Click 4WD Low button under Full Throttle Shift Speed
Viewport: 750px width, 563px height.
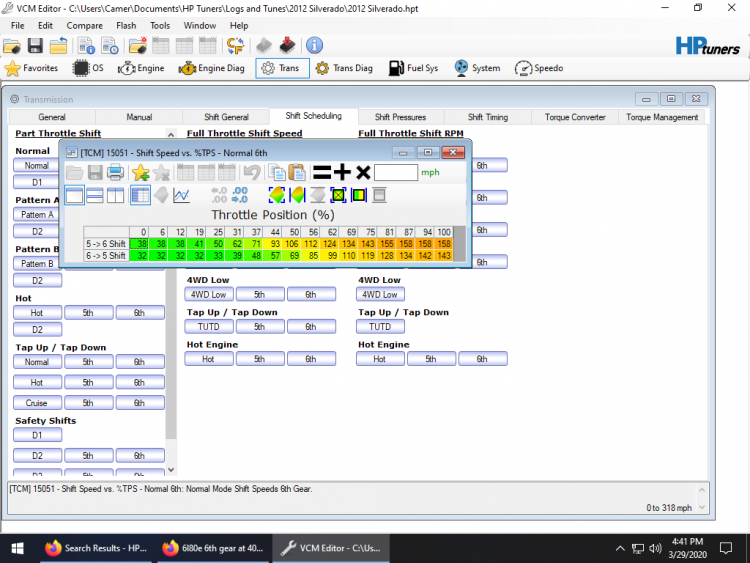pyautogui.click(x=209, y=295)
